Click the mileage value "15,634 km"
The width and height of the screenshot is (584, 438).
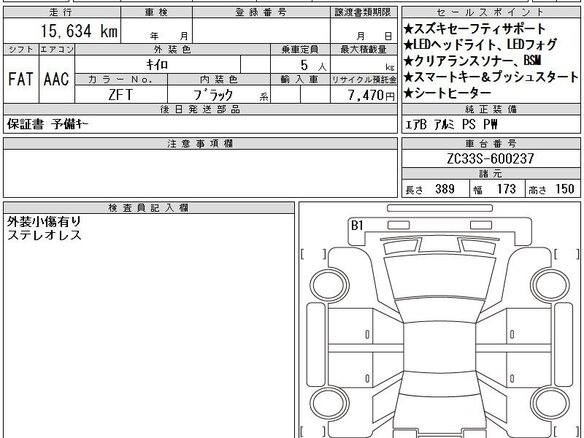79,31
